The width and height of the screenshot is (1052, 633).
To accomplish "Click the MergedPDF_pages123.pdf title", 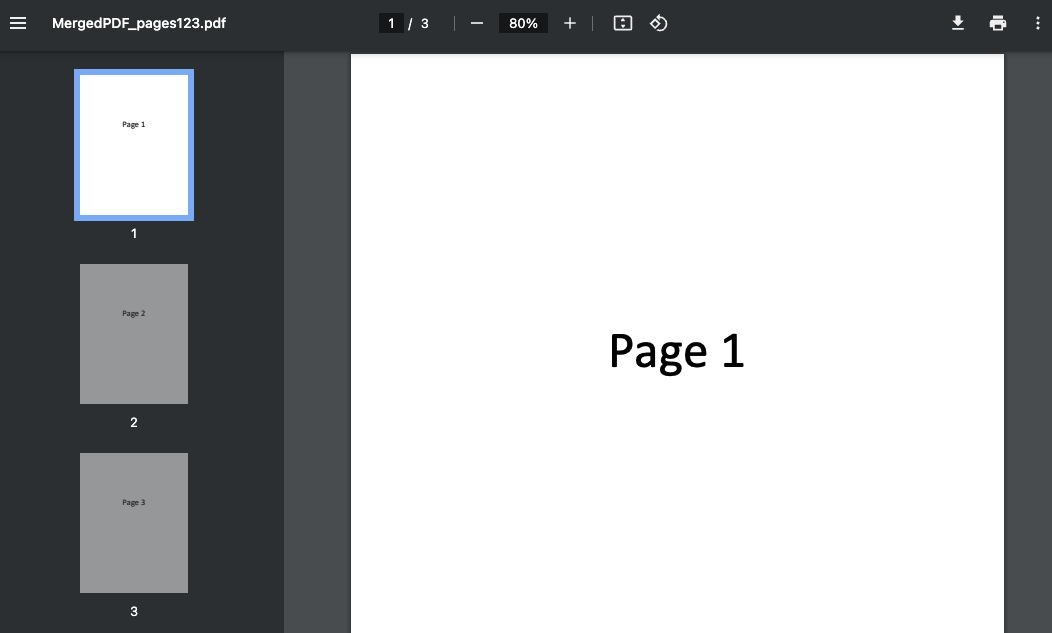I will (139, 23).
